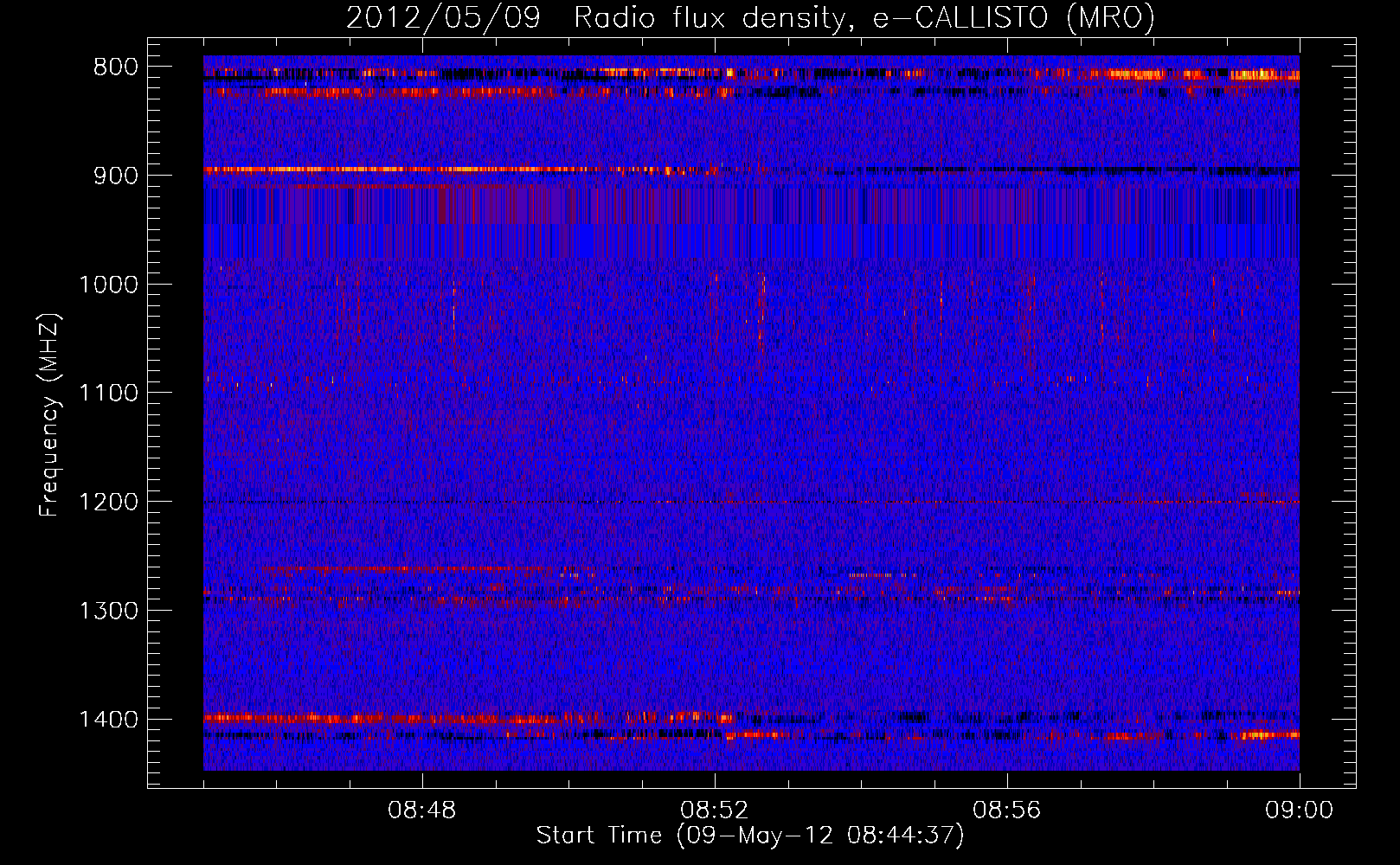Click the 09:00 time tick label
This screenshot has height=865, width=1400.
(x=1299, y=811)
